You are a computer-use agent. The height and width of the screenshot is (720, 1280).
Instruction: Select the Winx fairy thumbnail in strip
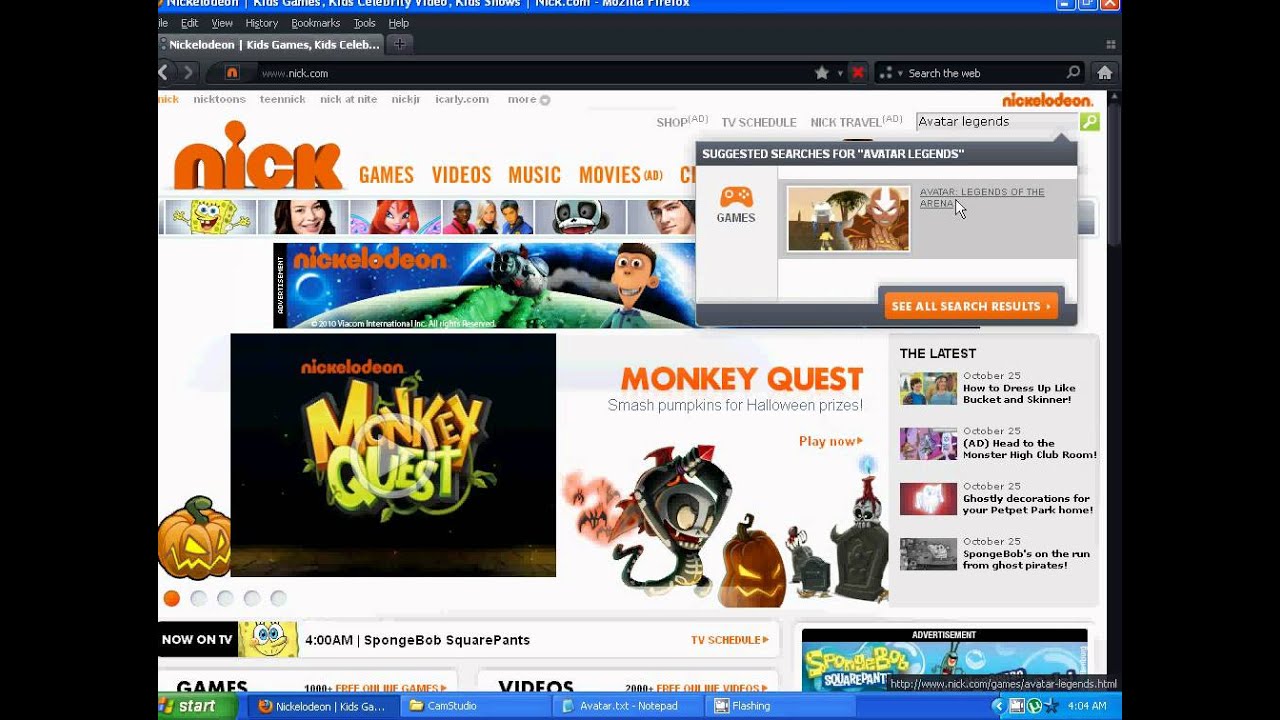(396, 217)
